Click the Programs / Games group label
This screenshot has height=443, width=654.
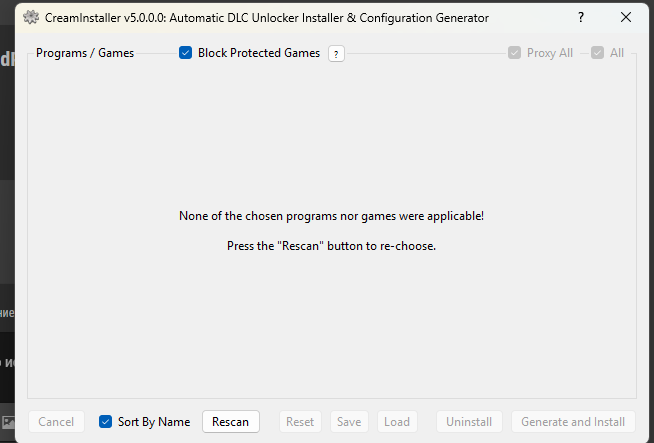[85, 53]
